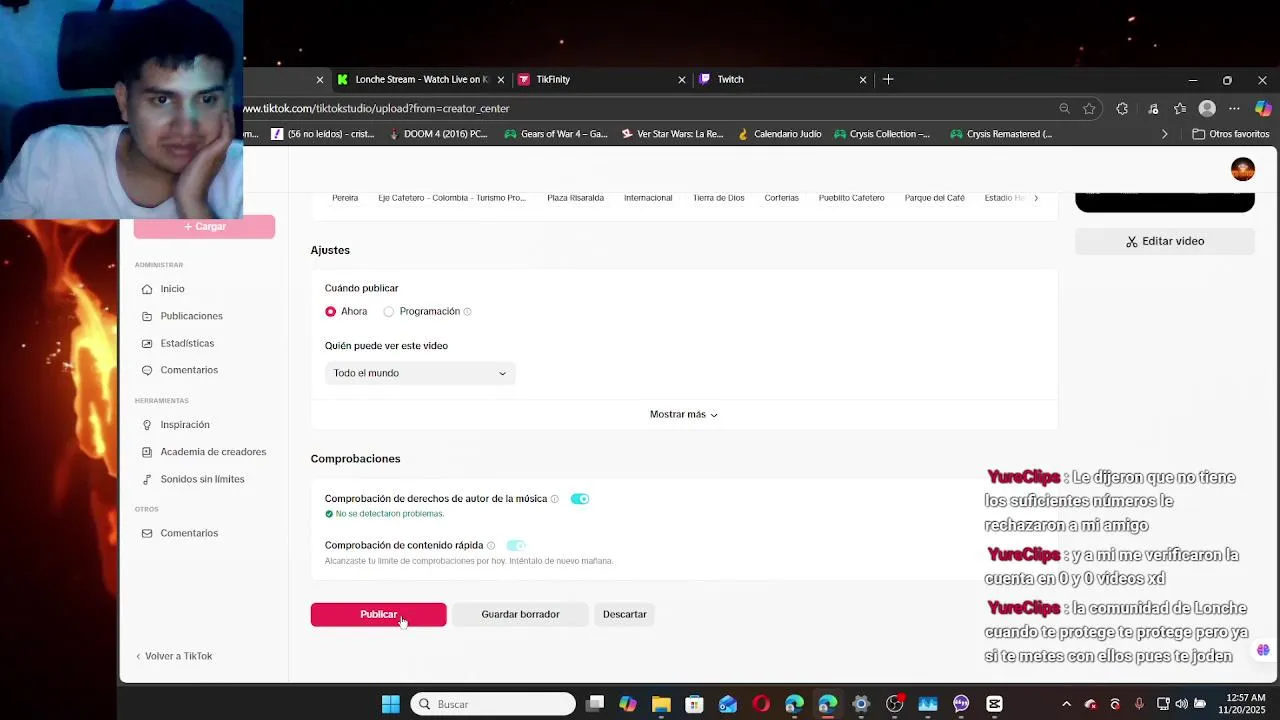Open Settings gear on the taskbar
Image resolution: width=1280 pixels, height=720 pixels.
tap(861, 704)
